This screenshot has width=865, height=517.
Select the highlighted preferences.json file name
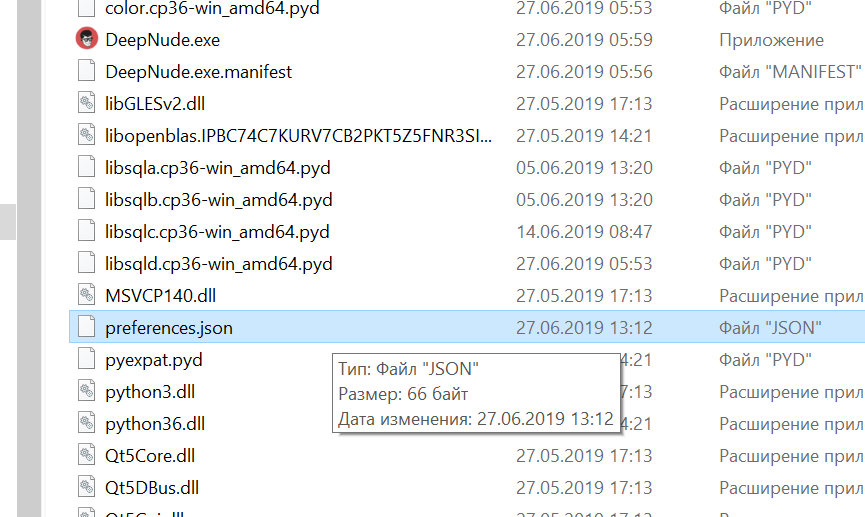(x=169, y=328)
